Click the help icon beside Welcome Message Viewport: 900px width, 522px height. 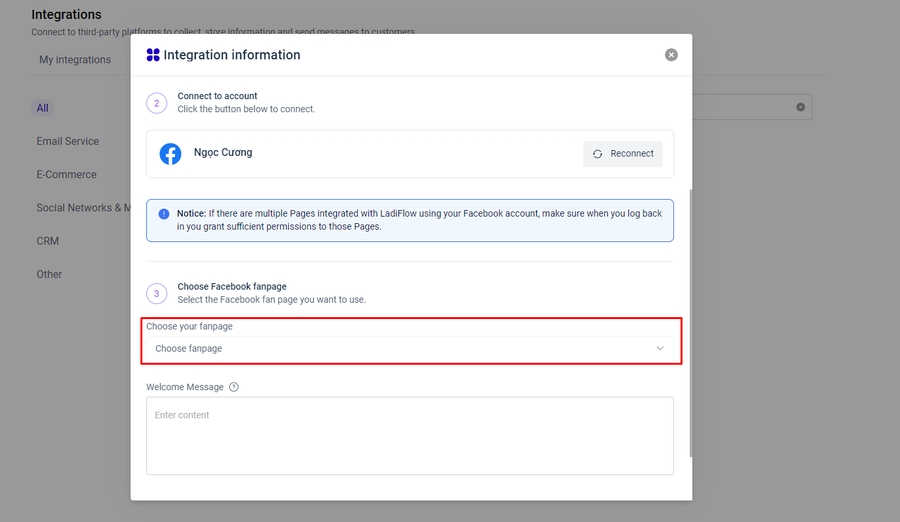(x=234, y=387)
